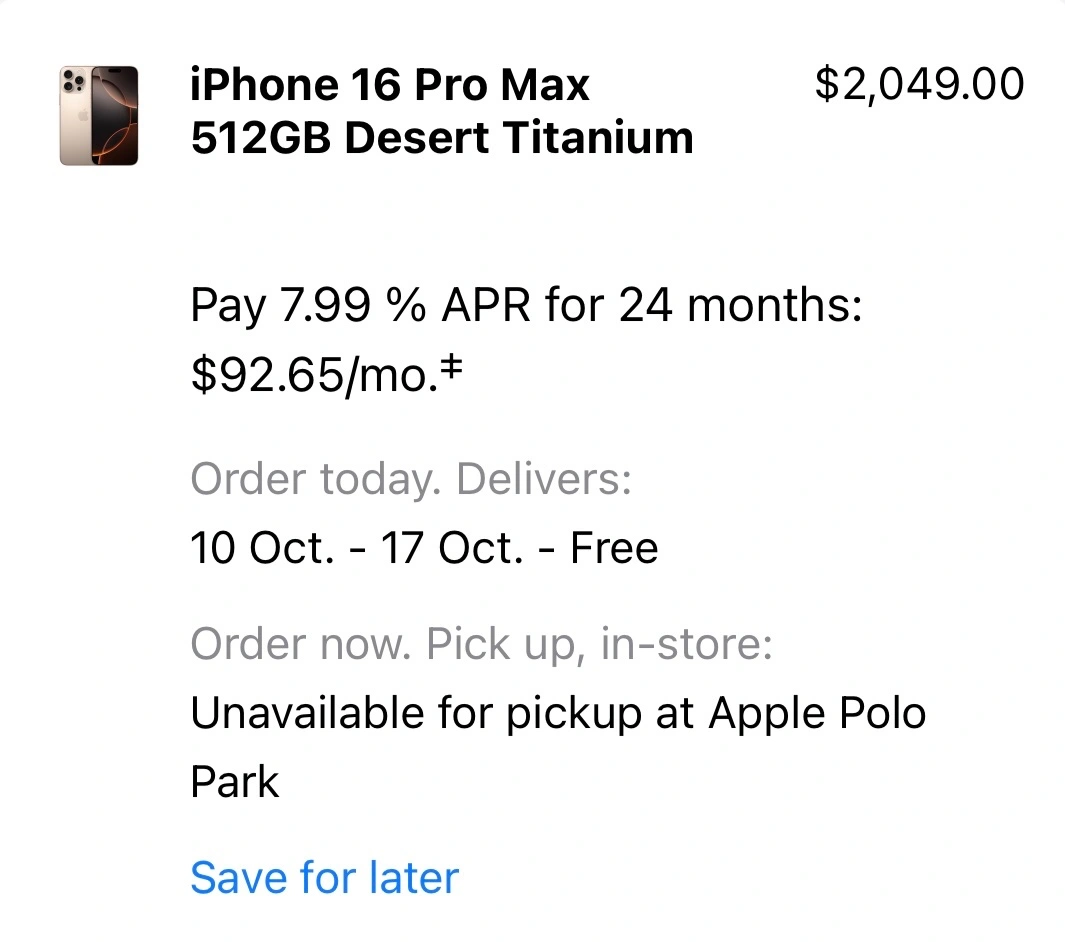Click the 10 Oct. delivery start date

click(262, 548)
